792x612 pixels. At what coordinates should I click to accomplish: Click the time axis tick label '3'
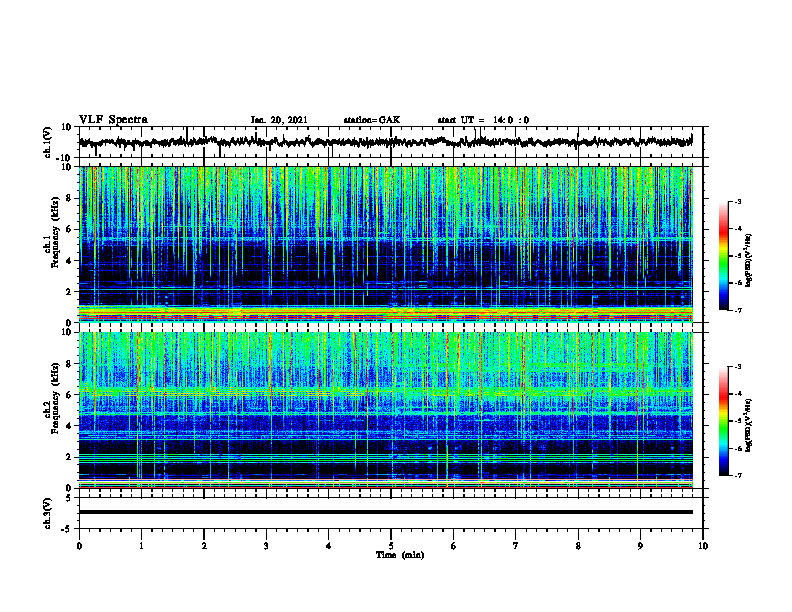[x=266, y=545]
